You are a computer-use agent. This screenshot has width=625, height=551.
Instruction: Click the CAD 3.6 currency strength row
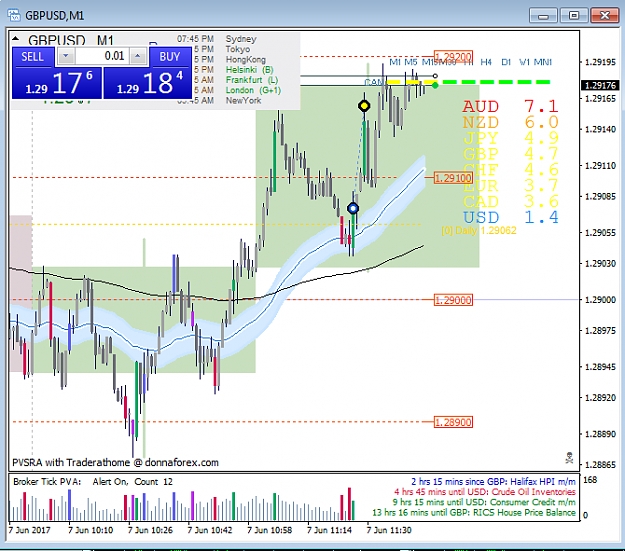[510, 202]
